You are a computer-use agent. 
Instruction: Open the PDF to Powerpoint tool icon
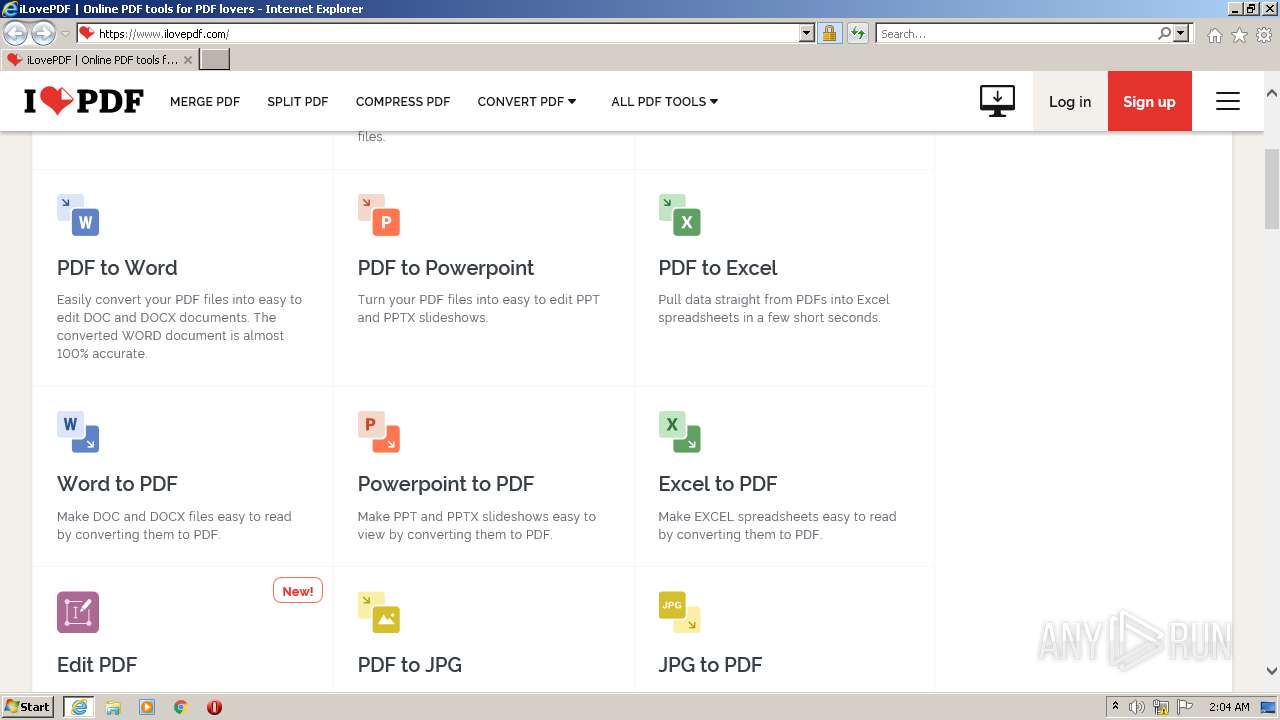[379, 215]
